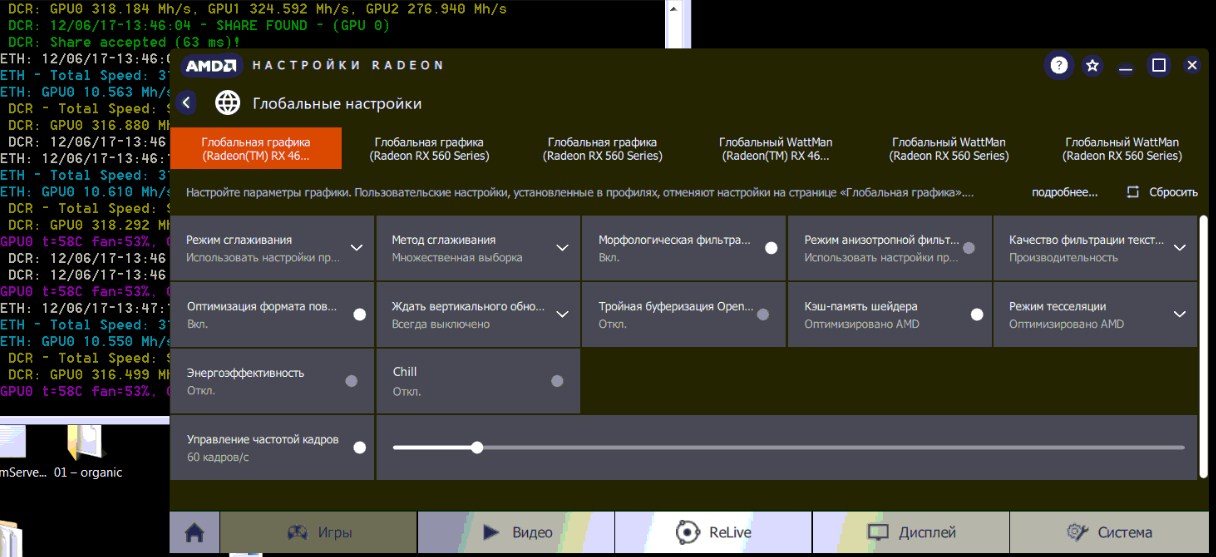
Task: Open the Игры section
Action: coord(318,532)
